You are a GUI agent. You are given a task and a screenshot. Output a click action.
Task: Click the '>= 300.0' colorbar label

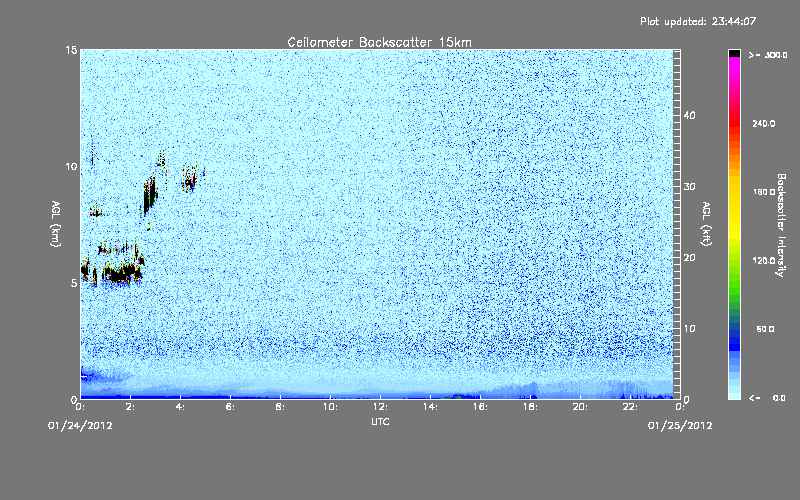pos(768,55)
